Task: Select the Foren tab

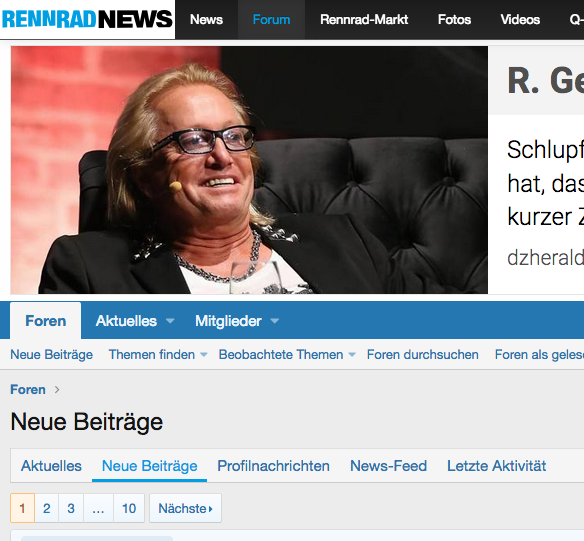Action: pyautogui.click(x=45, y=321)
